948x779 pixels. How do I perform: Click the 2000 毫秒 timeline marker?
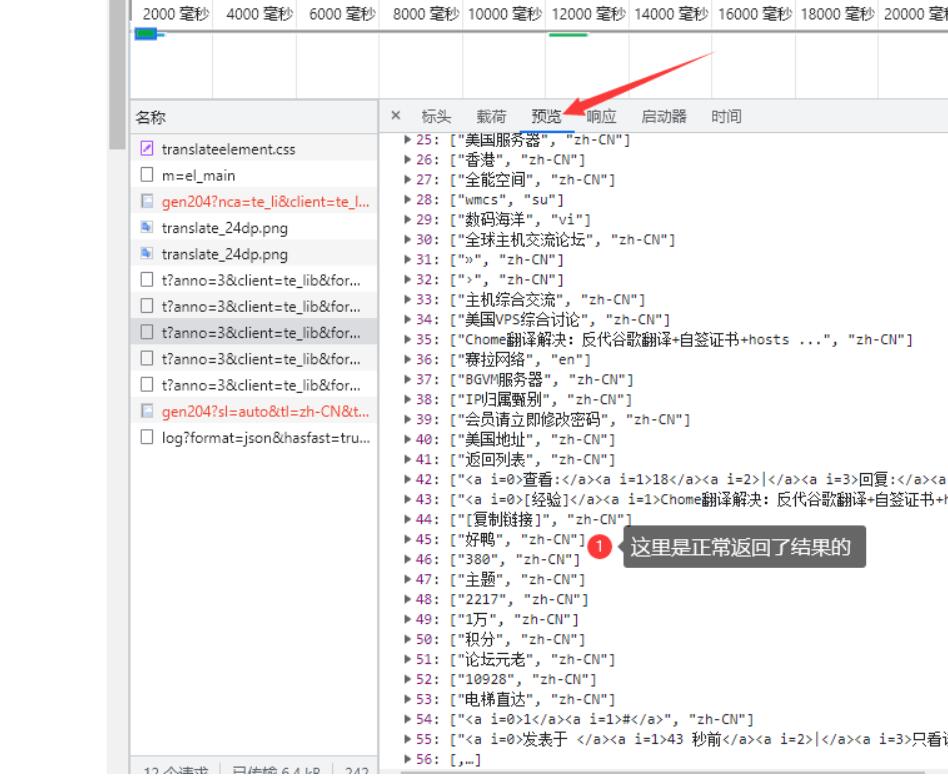(176, 13)
